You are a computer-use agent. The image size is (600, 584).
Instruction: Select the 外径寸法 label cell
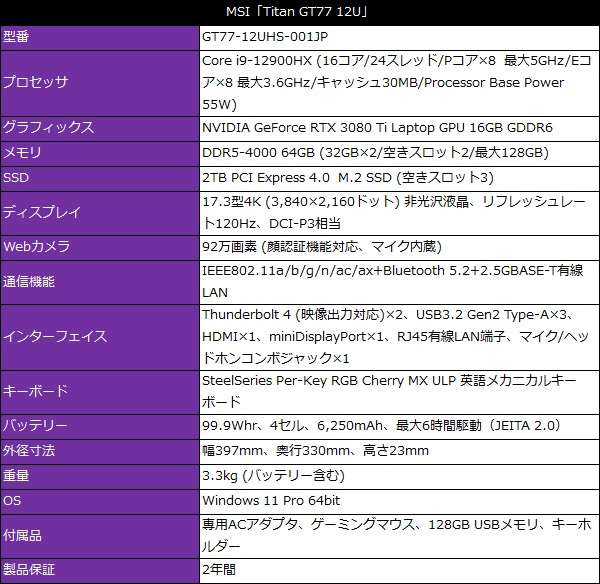click(100, 452)
